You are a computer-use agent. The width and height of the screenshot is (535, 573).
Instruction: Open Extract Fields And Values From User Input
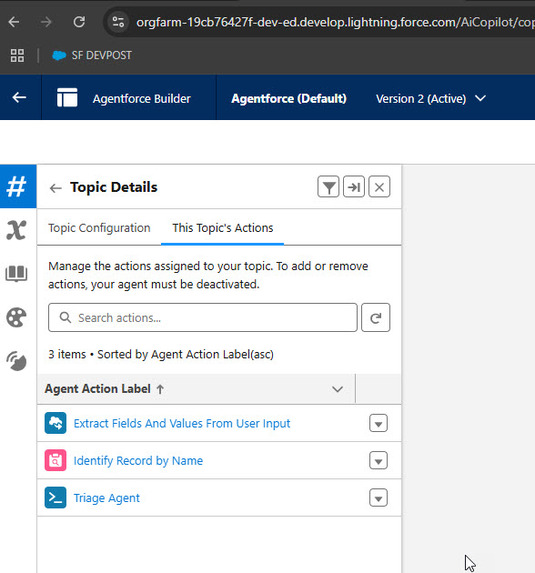[182, 423]
